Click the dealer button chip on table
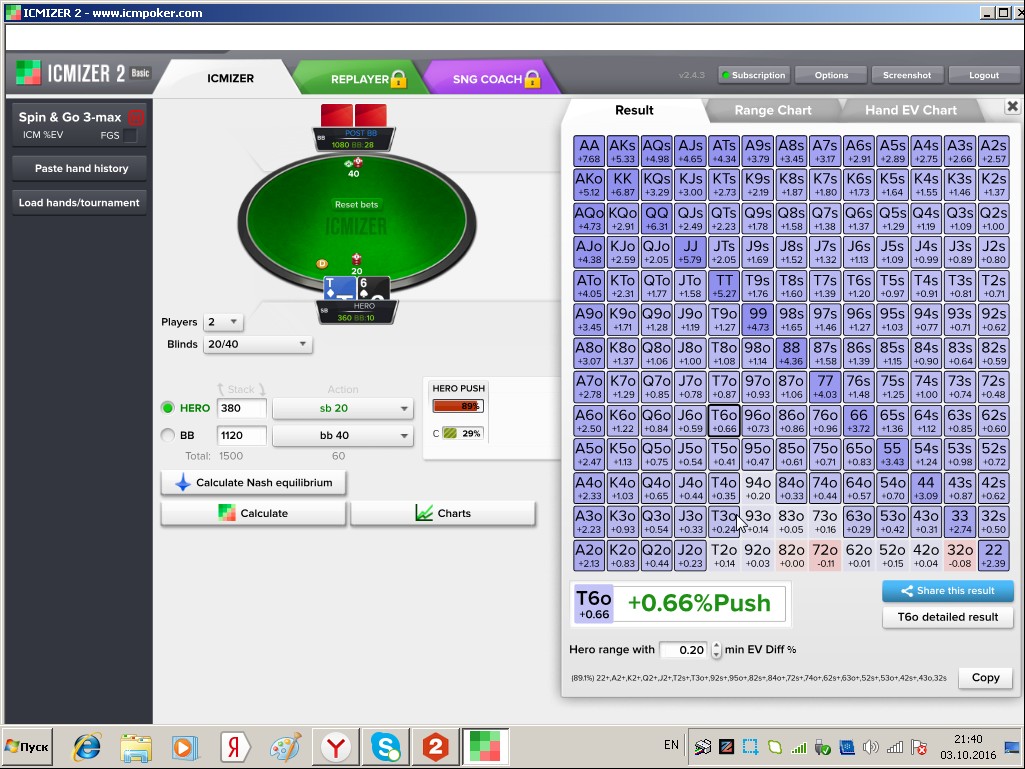 point(322,264)
